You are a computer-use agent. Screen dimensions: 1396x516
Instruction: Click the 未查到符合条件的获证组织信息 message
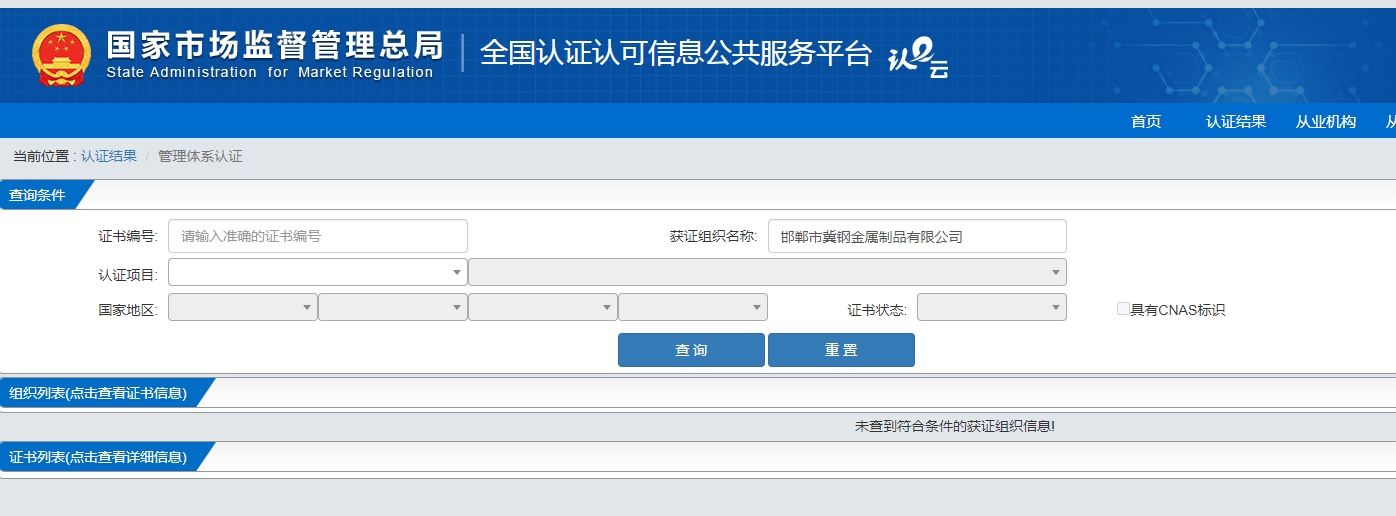pos(955,426)
